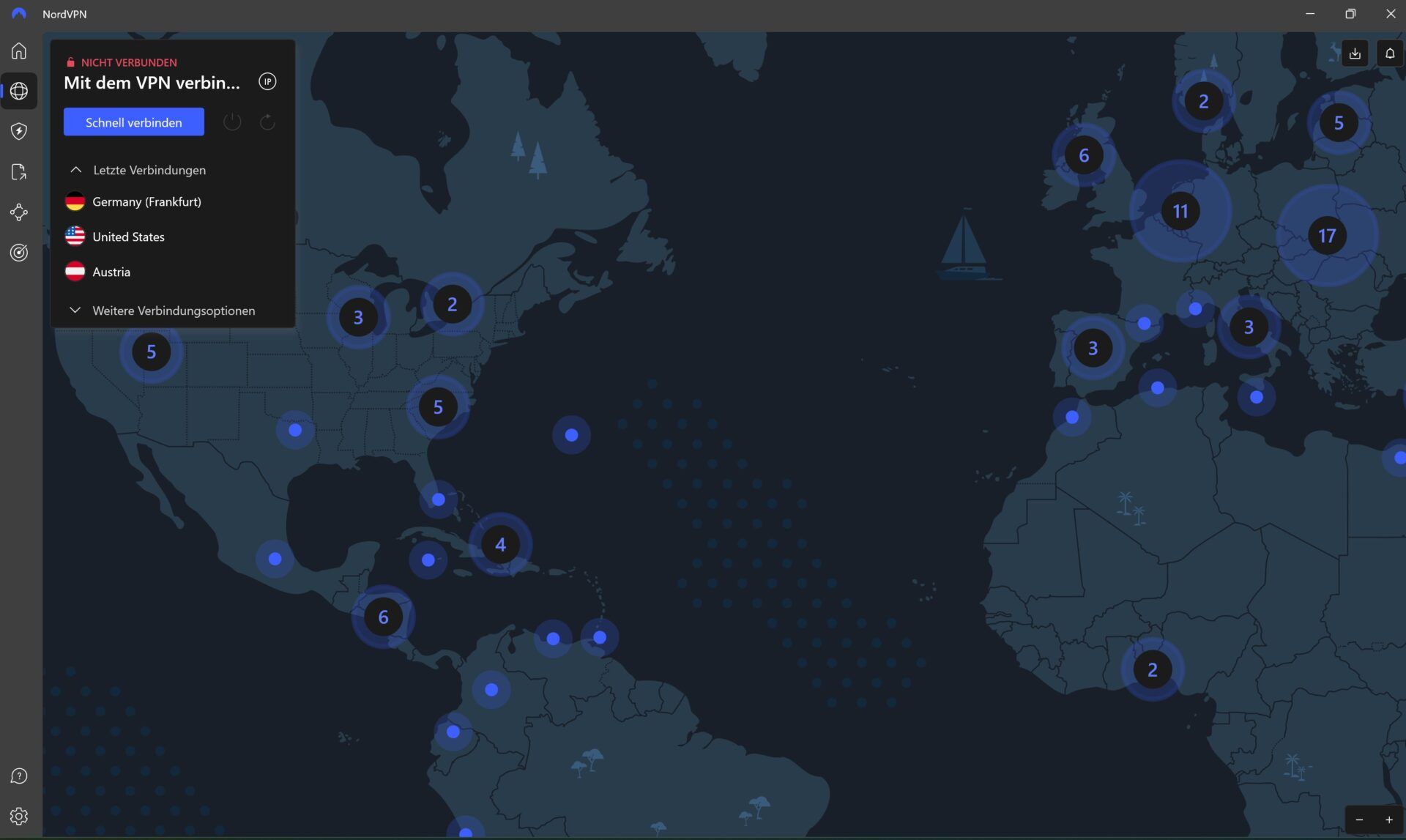
Task: Click the Germany flag icon
Action: tap(75, 201)
